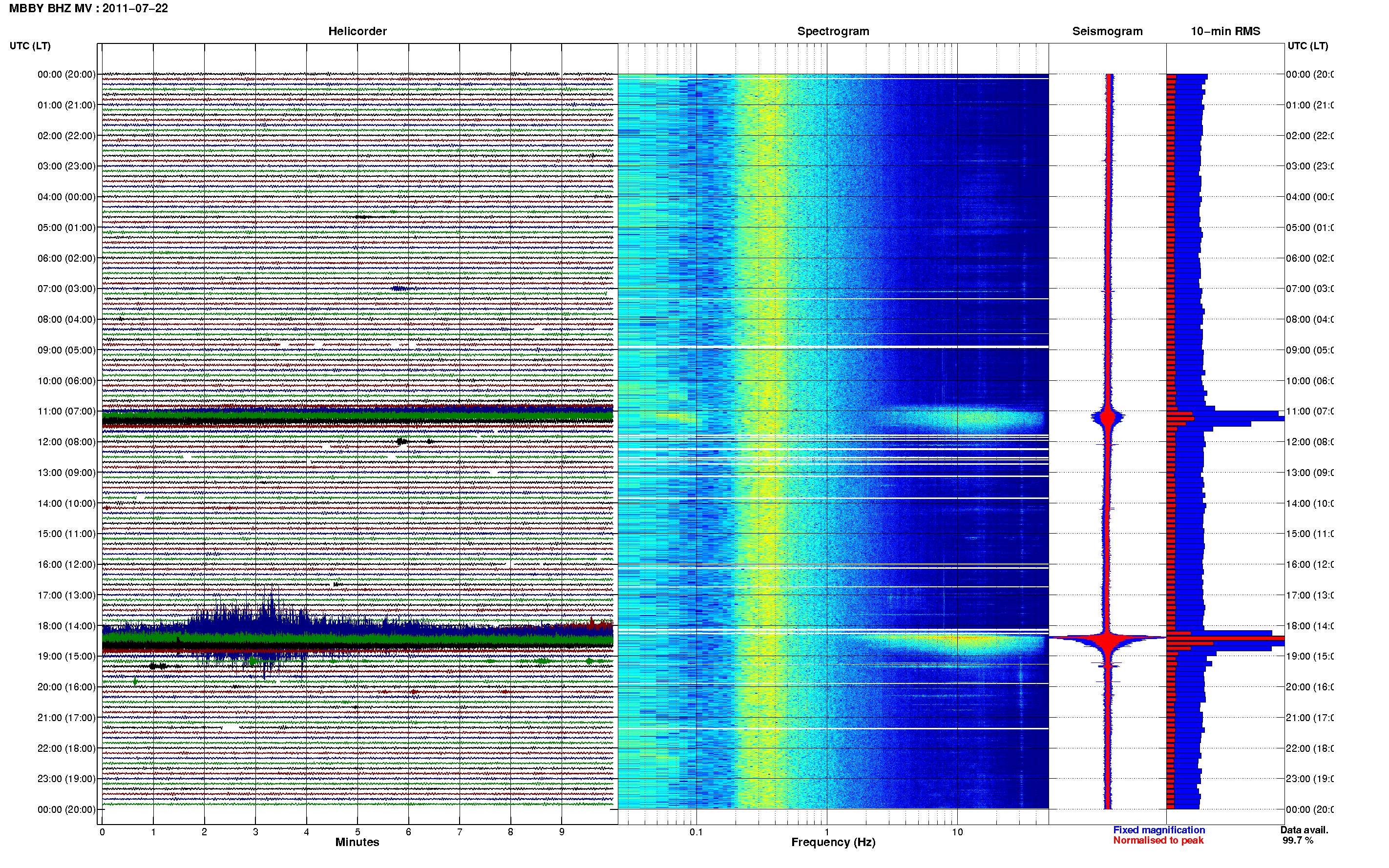Select the Spectrogram panel heading
The image size is (1389, 868).
[x=833, y=31]
